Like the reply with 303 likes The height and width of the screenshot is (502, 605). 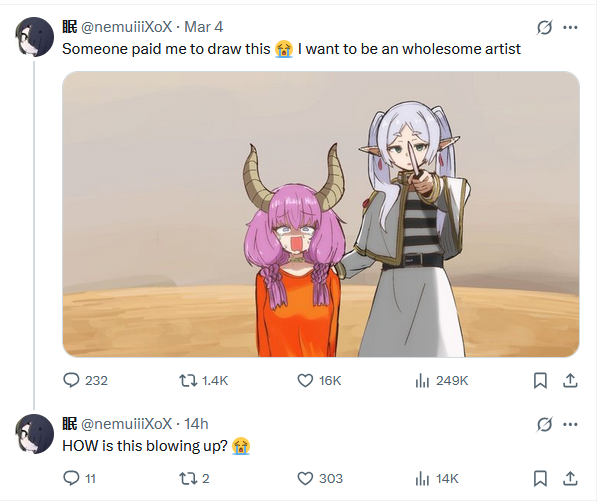(305, 479)
